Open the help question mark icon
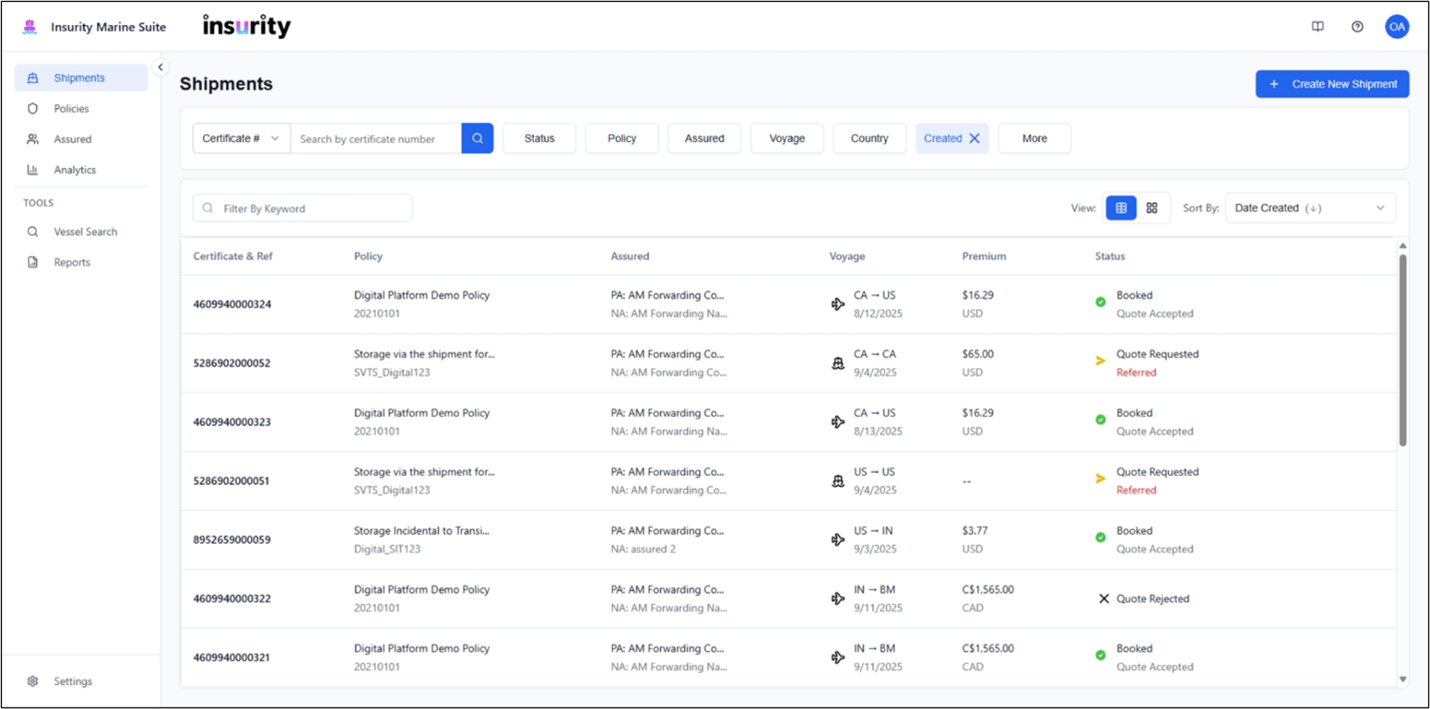This screenshot has height=709, width=1430. (1357, 27)
